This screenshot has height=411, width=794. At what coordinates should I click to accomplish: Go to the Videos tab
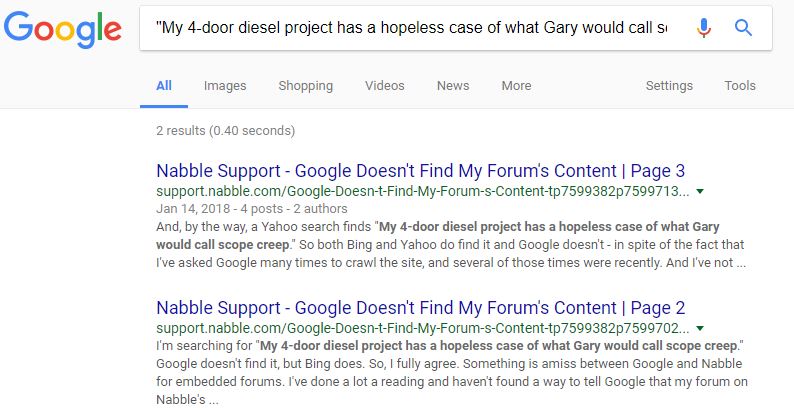(385, 86)
